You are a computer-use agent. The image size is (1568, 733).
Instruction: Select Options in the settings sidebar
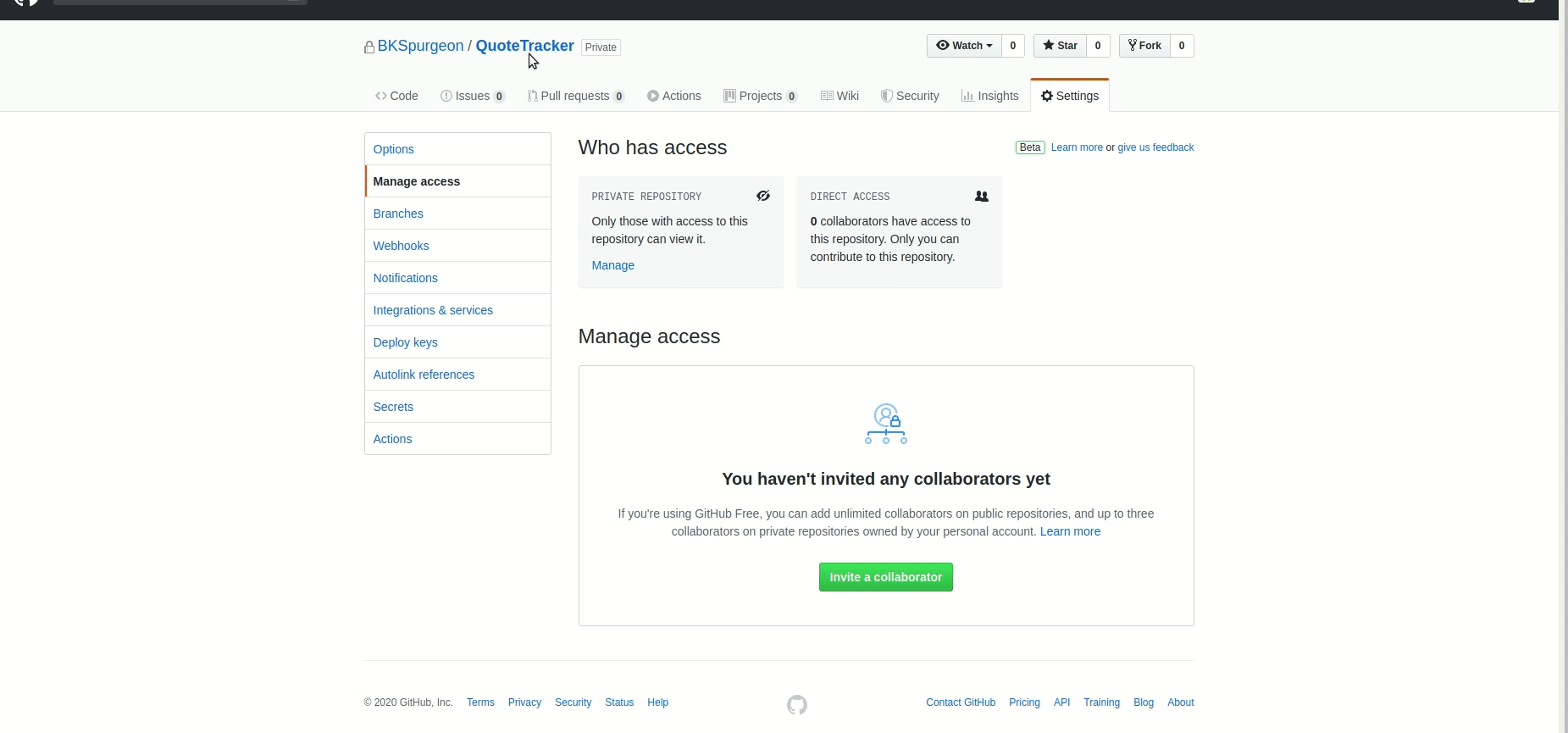pyautogui.click(x=457, y=149)
